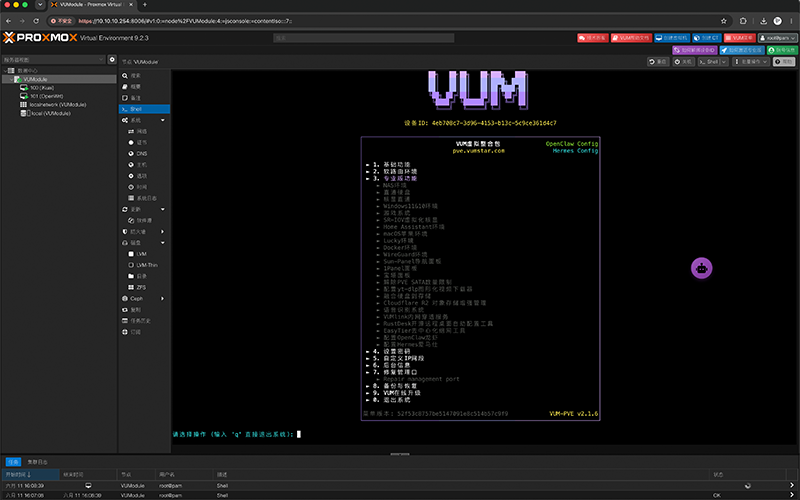This screenshot has height=500, width=800.
Task: Reload page with browser refresh icon
Action: [x=36, y=21]
